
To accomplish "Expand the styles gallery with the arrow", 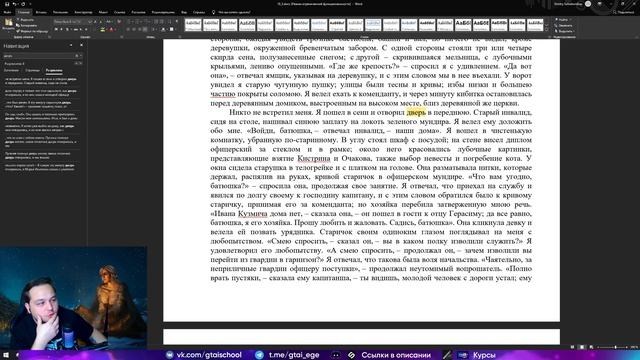I will (x=547, y=29).
